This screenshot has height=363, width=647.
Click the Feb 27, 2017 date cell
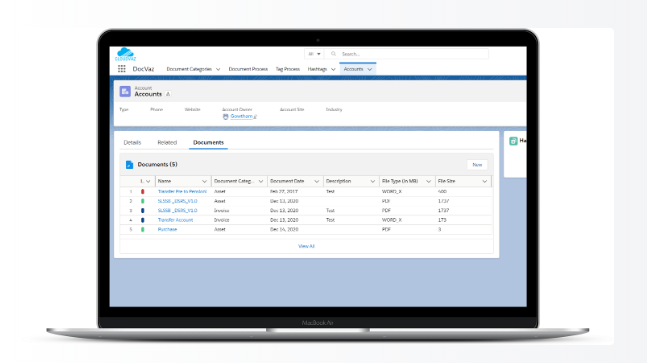click(x=284, y=191)
